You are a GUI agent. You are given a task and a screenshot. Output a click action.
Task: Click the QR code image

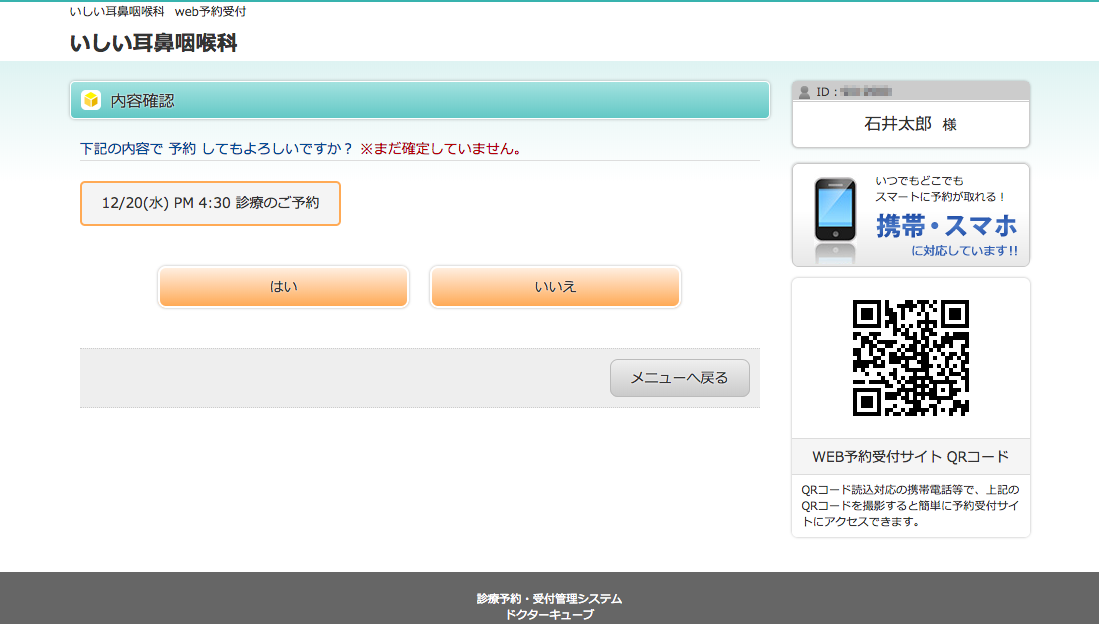(x=910, y=357)
